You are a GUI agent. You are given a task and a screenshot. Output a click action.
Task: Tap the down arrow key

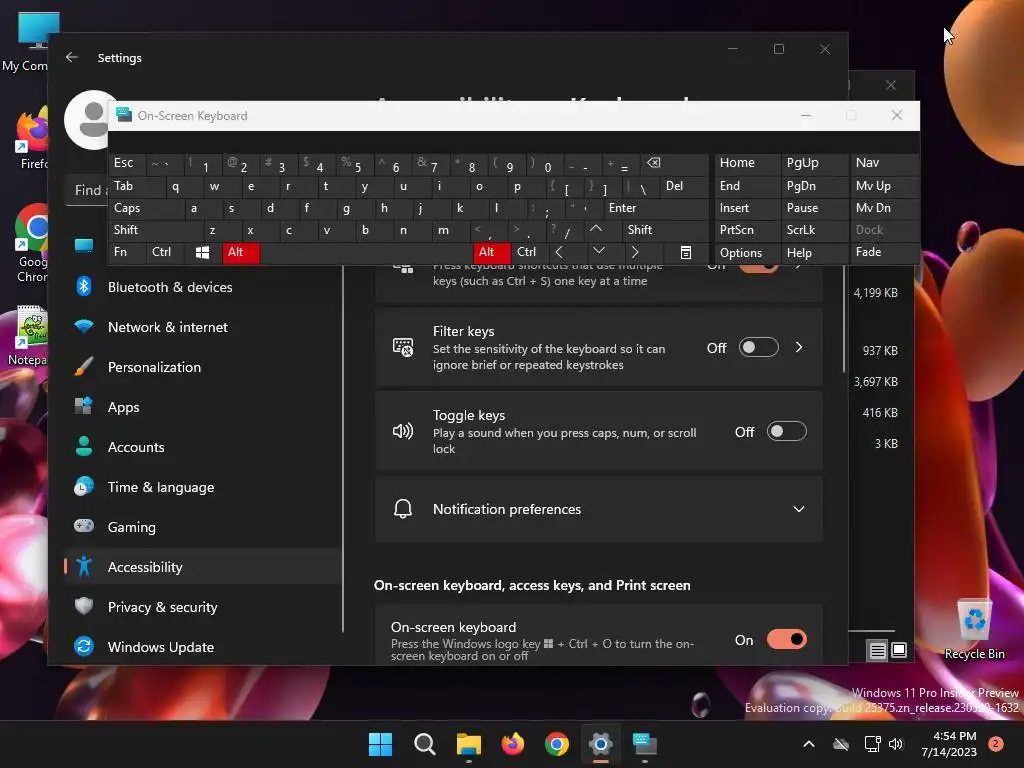(x=598, y=251)
